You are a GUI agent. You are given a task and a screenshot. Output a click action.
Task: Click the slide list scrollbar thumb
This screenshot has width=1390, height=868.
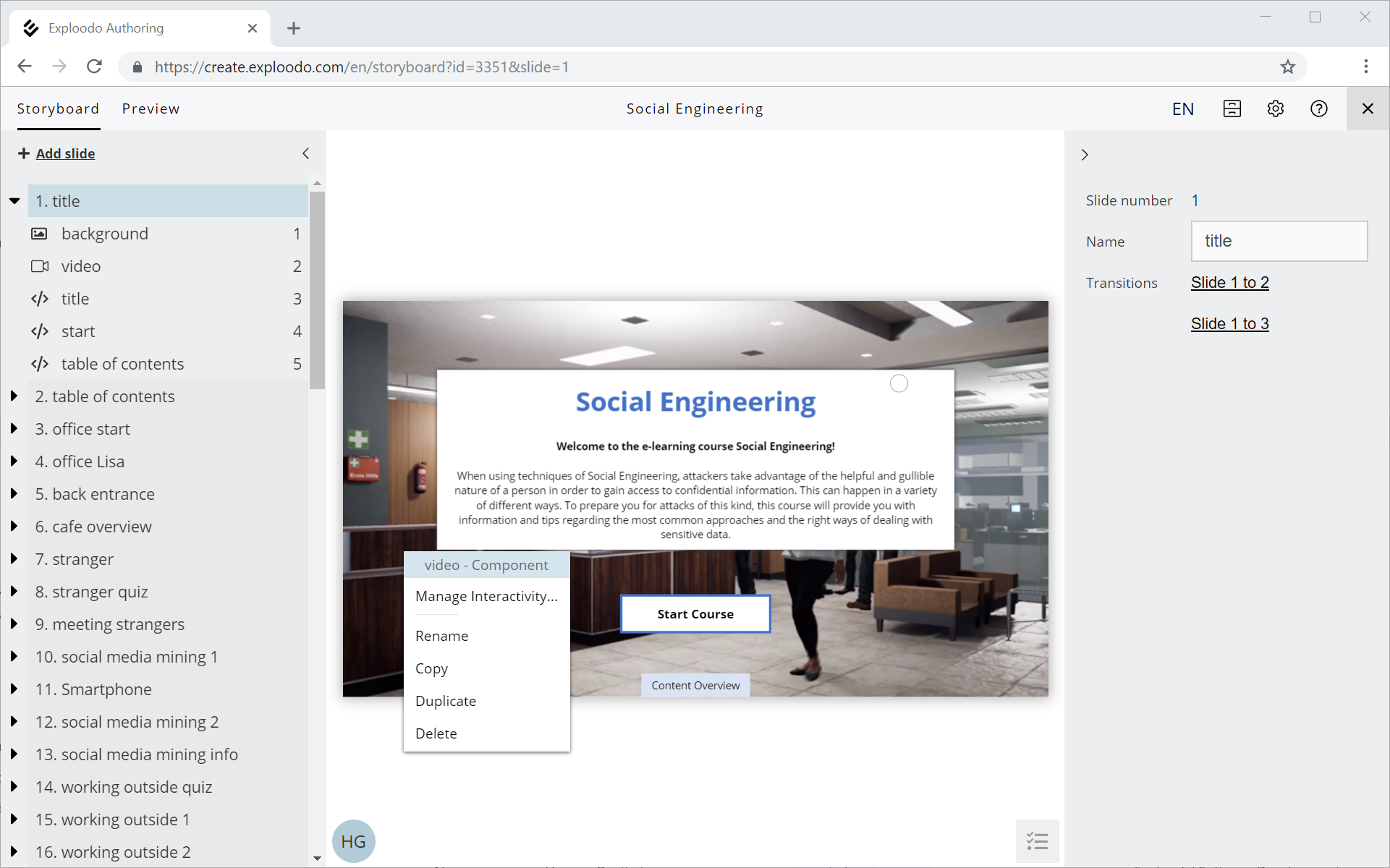pyautogui.click(x=317, y=289)
